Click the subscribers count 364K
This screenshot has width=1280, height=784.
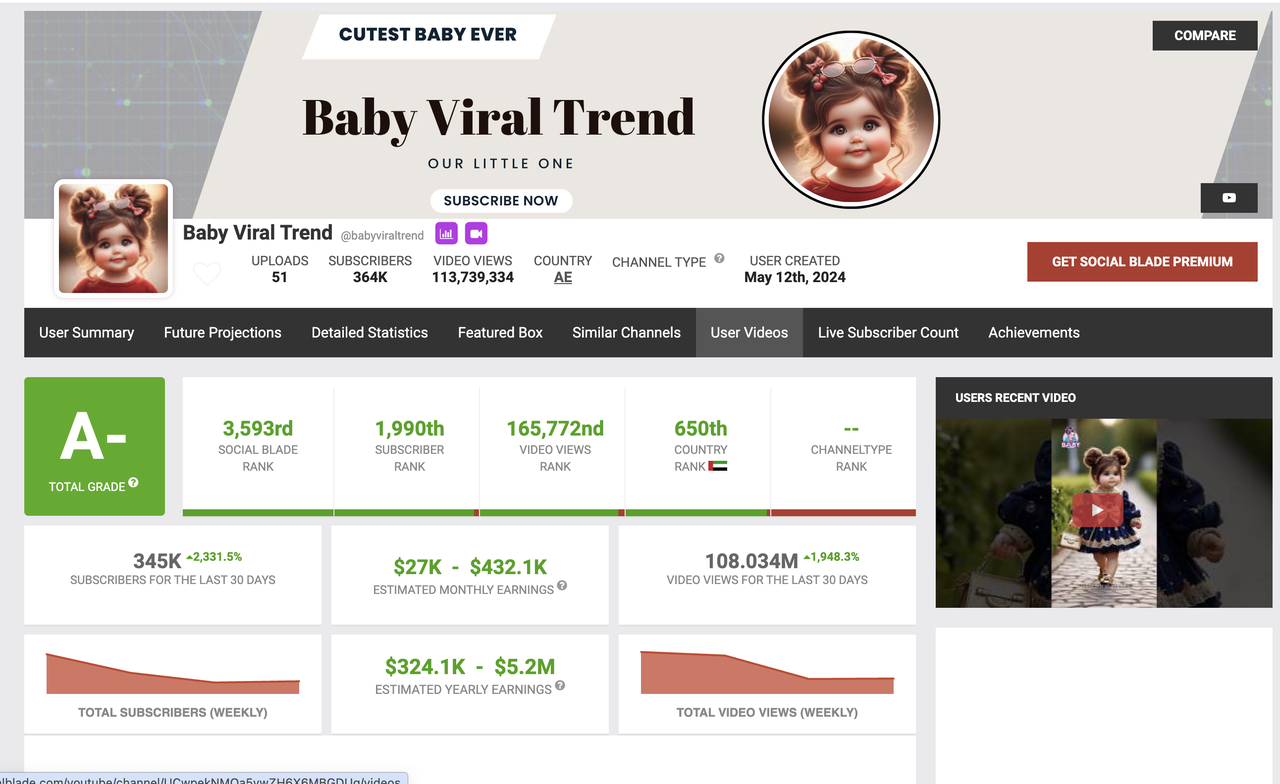tap(370, 278)
